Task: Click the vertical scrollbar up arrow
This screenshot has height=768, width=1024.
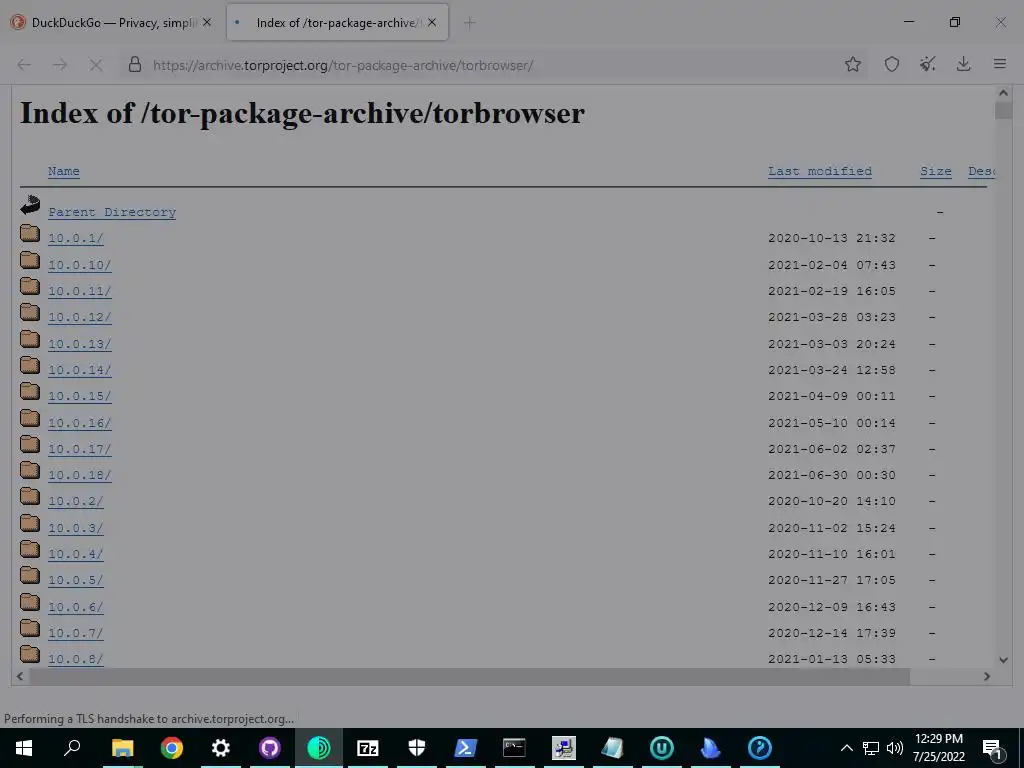Action: point(1003,93)
